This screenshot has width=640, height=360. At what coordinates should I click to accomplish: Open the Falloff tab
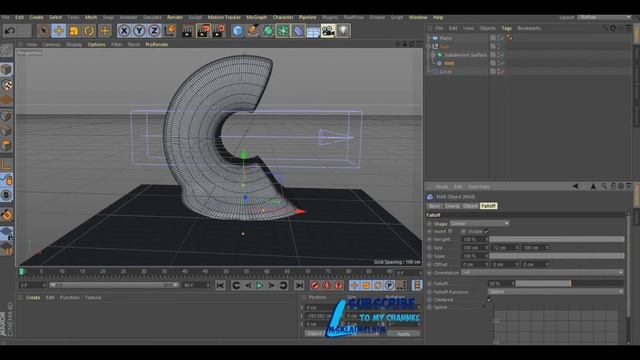pos(489,206)
